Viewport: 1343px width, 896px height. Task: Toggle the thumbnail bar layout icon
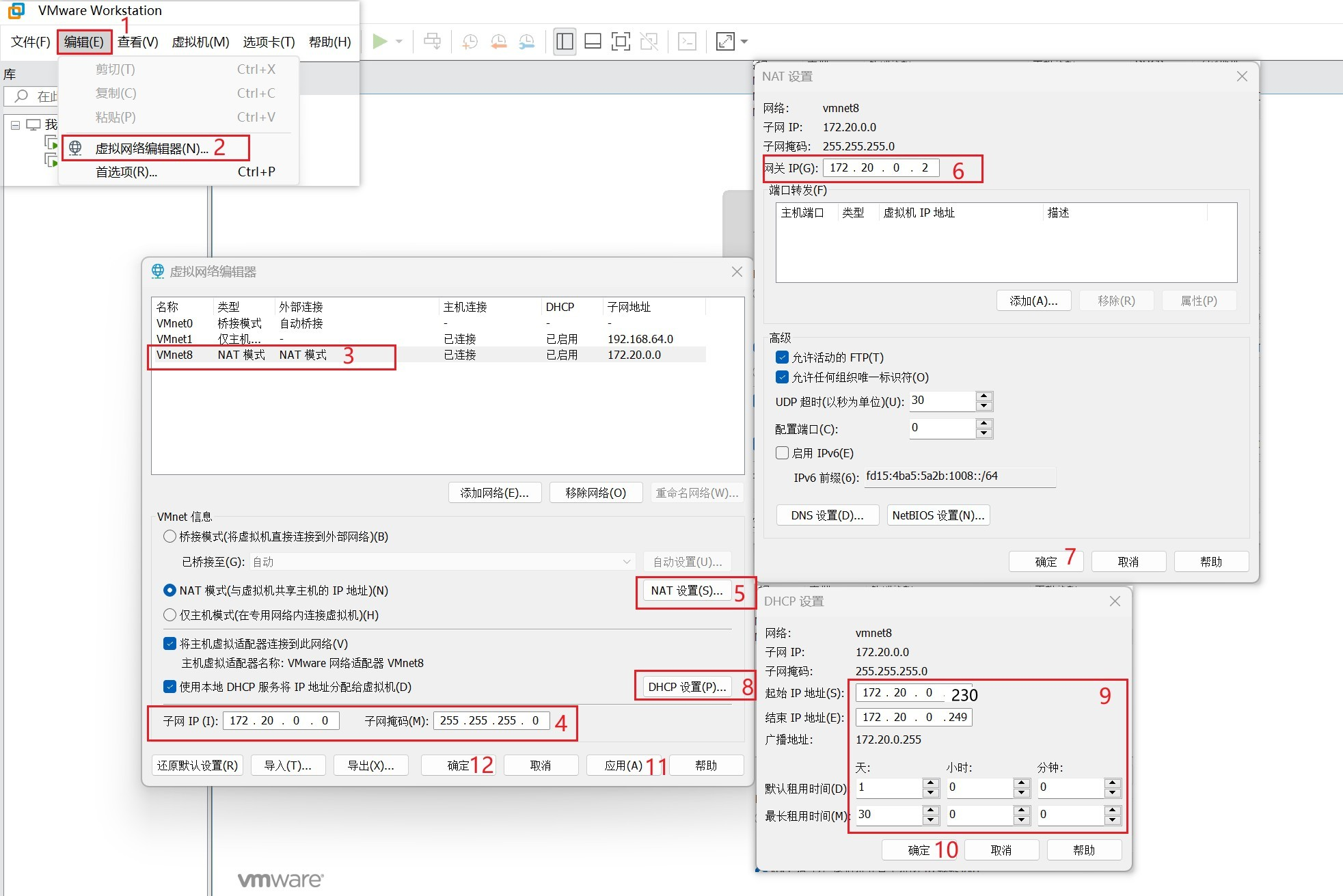click(593, 42)
